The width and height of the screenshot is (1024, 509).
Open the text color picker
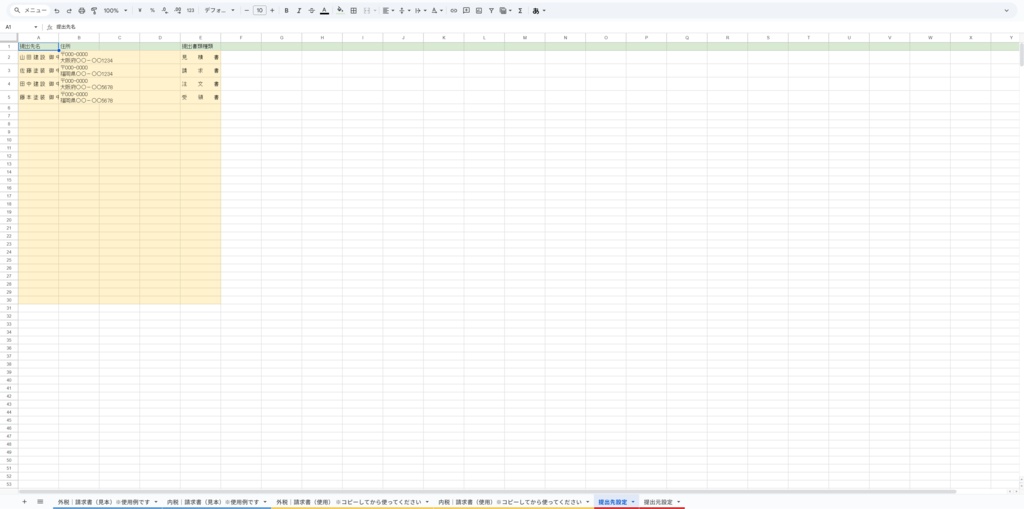324,10
